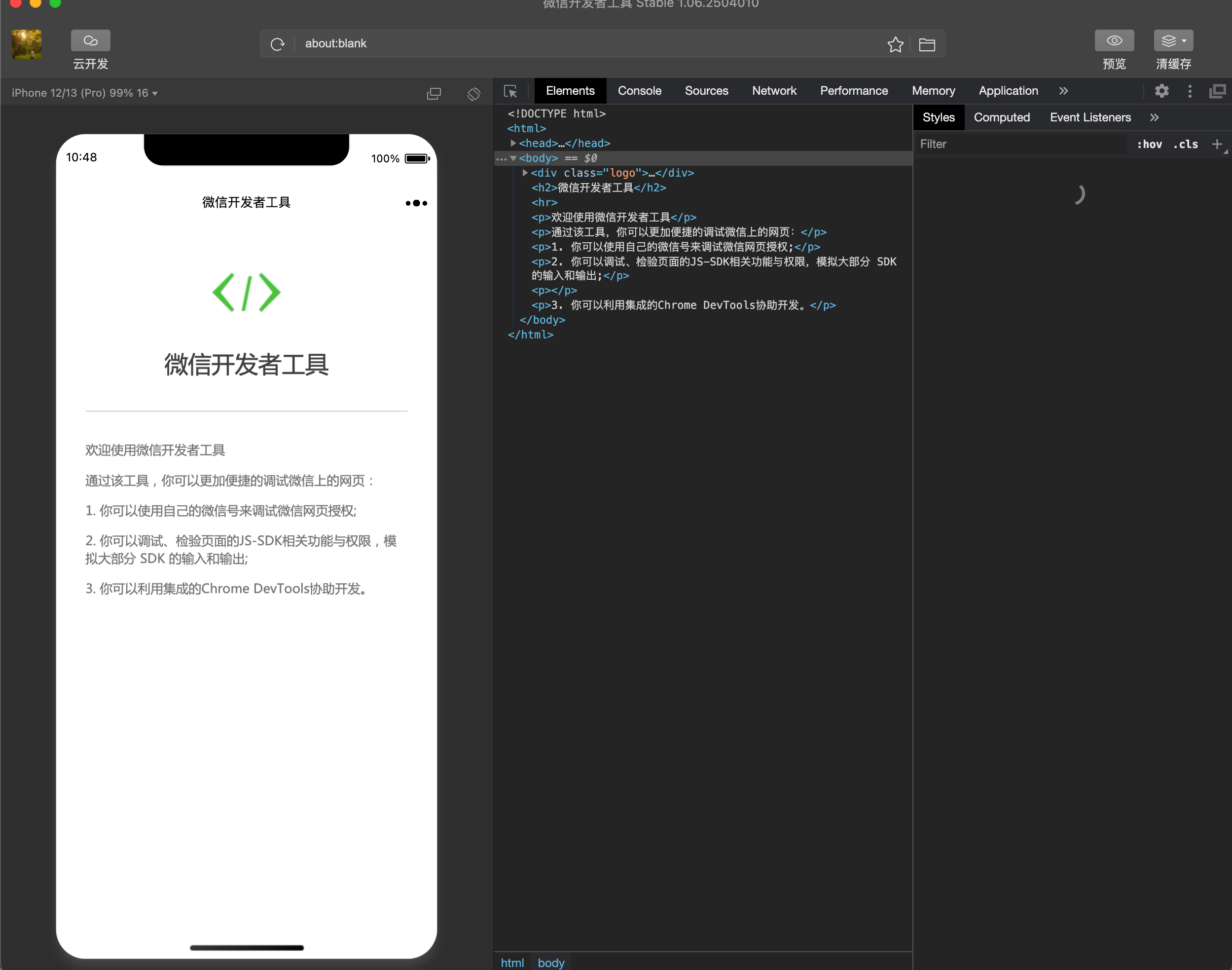The height and width of the screenshot is (970, 1232).
Task: Collapse the body element node
Action: [x=513, y=158]
